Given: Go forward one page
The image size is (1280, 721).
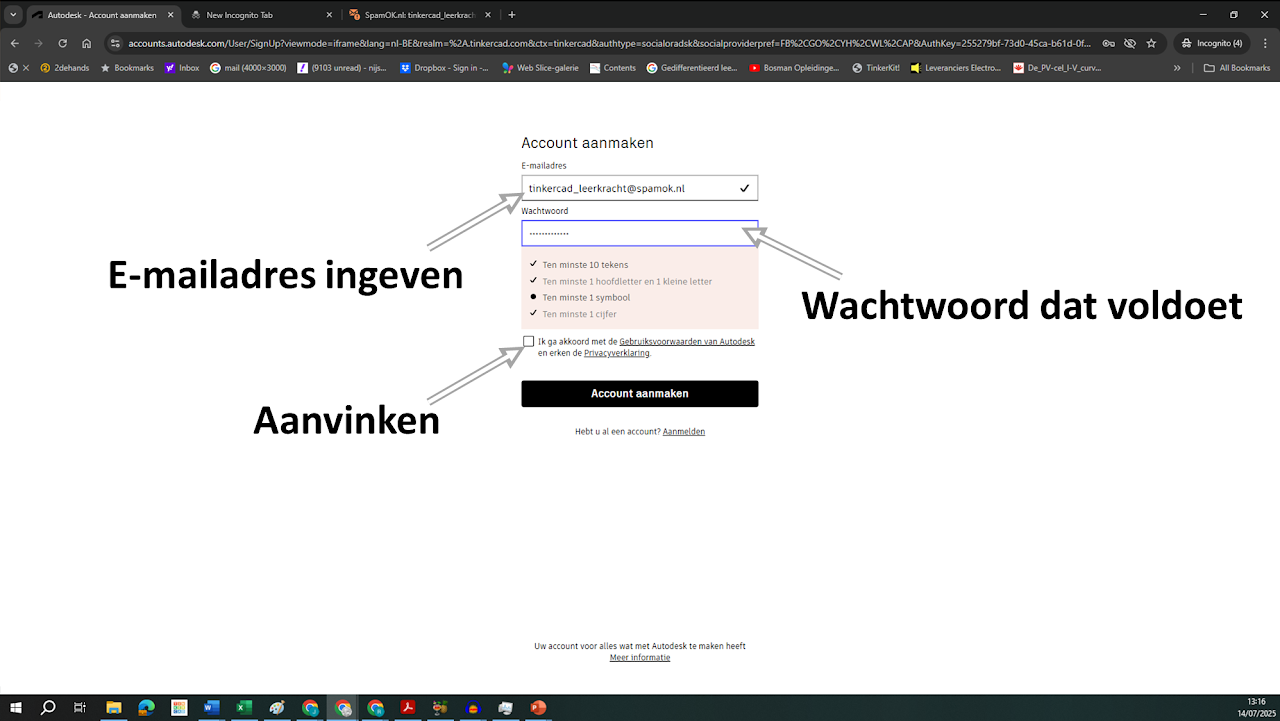Looking at the screenshot, I should tap(39, 43).
